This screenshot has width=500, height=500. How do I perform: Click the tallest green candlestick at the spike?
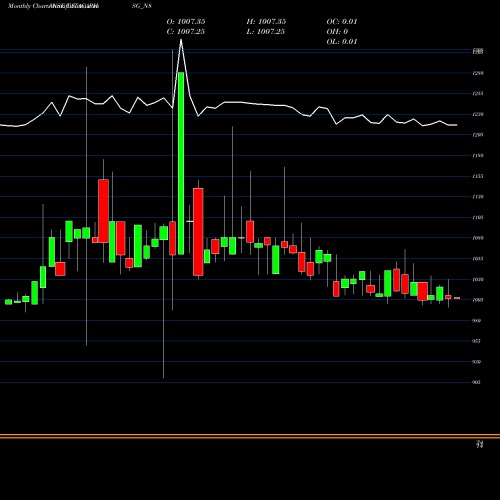[x=181, y=163]
